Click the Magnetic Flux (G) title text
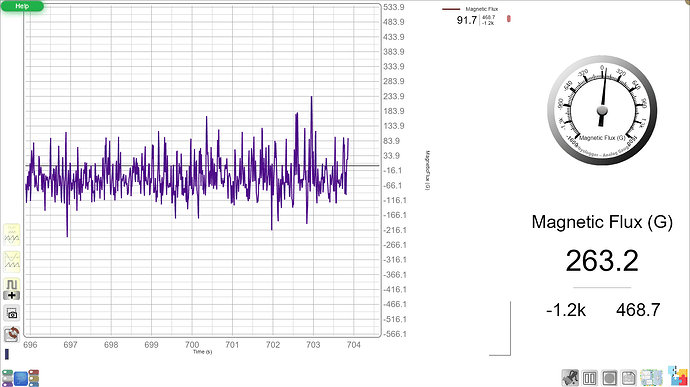 [602, 222]
